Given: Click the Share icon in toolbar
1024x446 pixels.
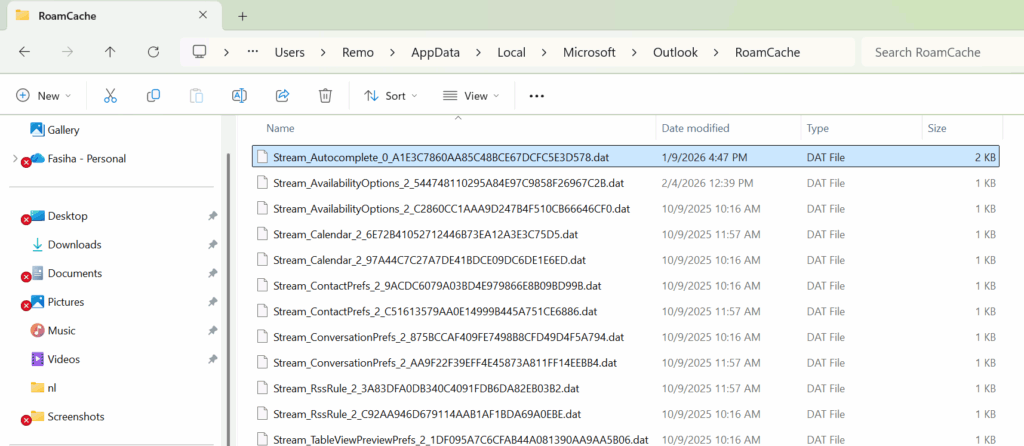Looking at the screenshot, I should tap(282, 96).
